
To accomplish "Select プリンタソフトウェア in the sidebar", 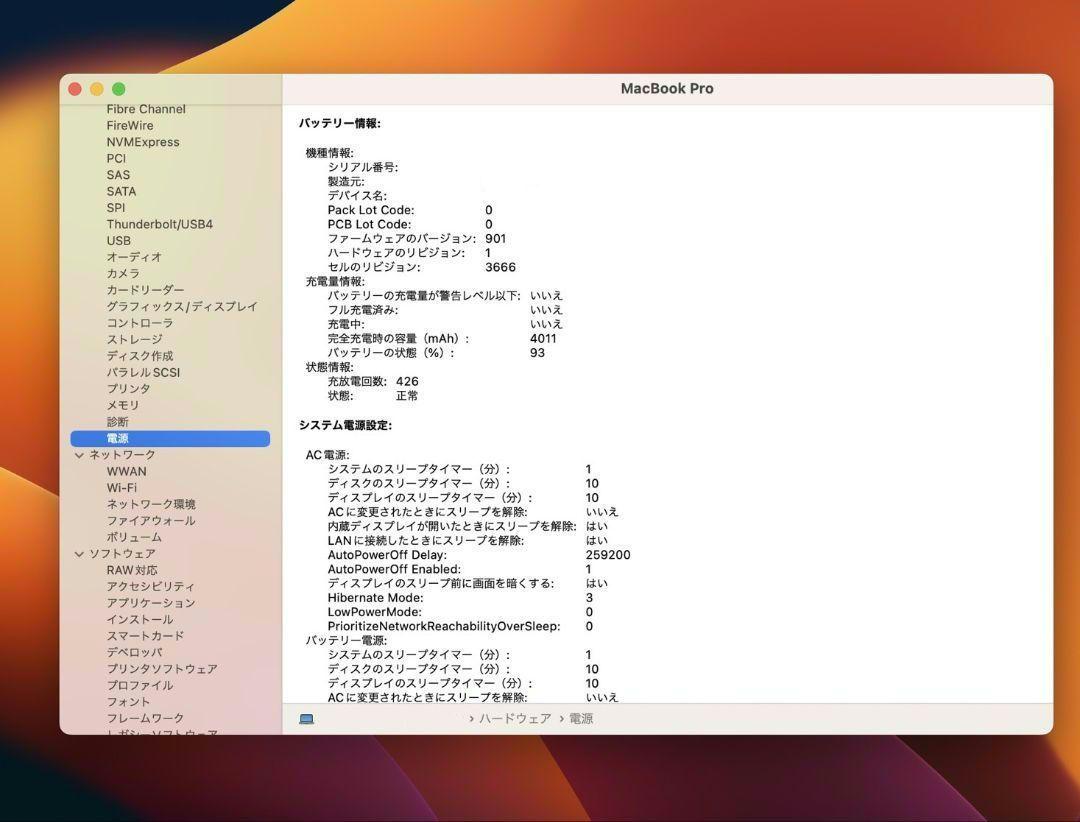I will 162,669.
